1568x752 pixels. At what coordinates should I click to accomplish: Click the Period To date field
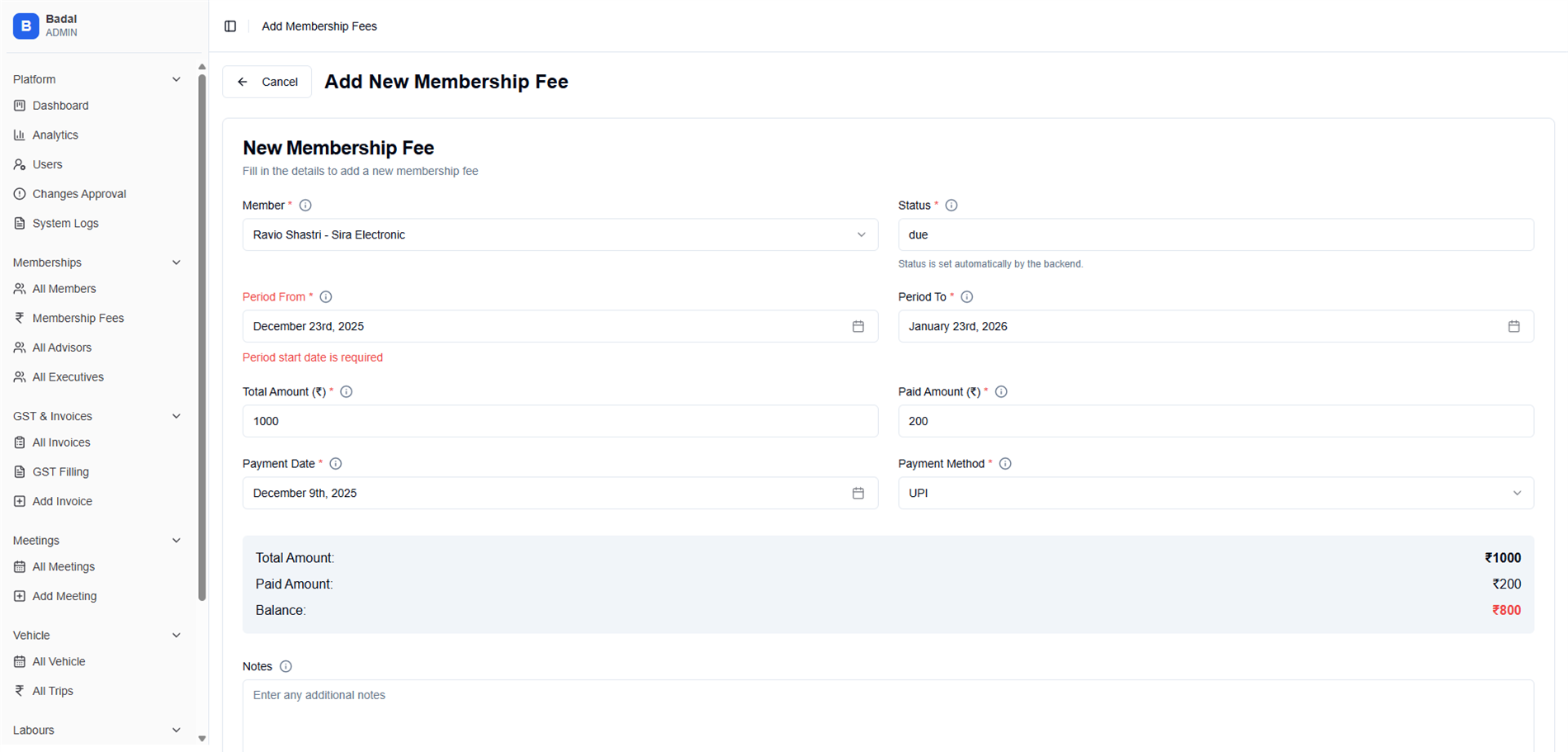1216,327
